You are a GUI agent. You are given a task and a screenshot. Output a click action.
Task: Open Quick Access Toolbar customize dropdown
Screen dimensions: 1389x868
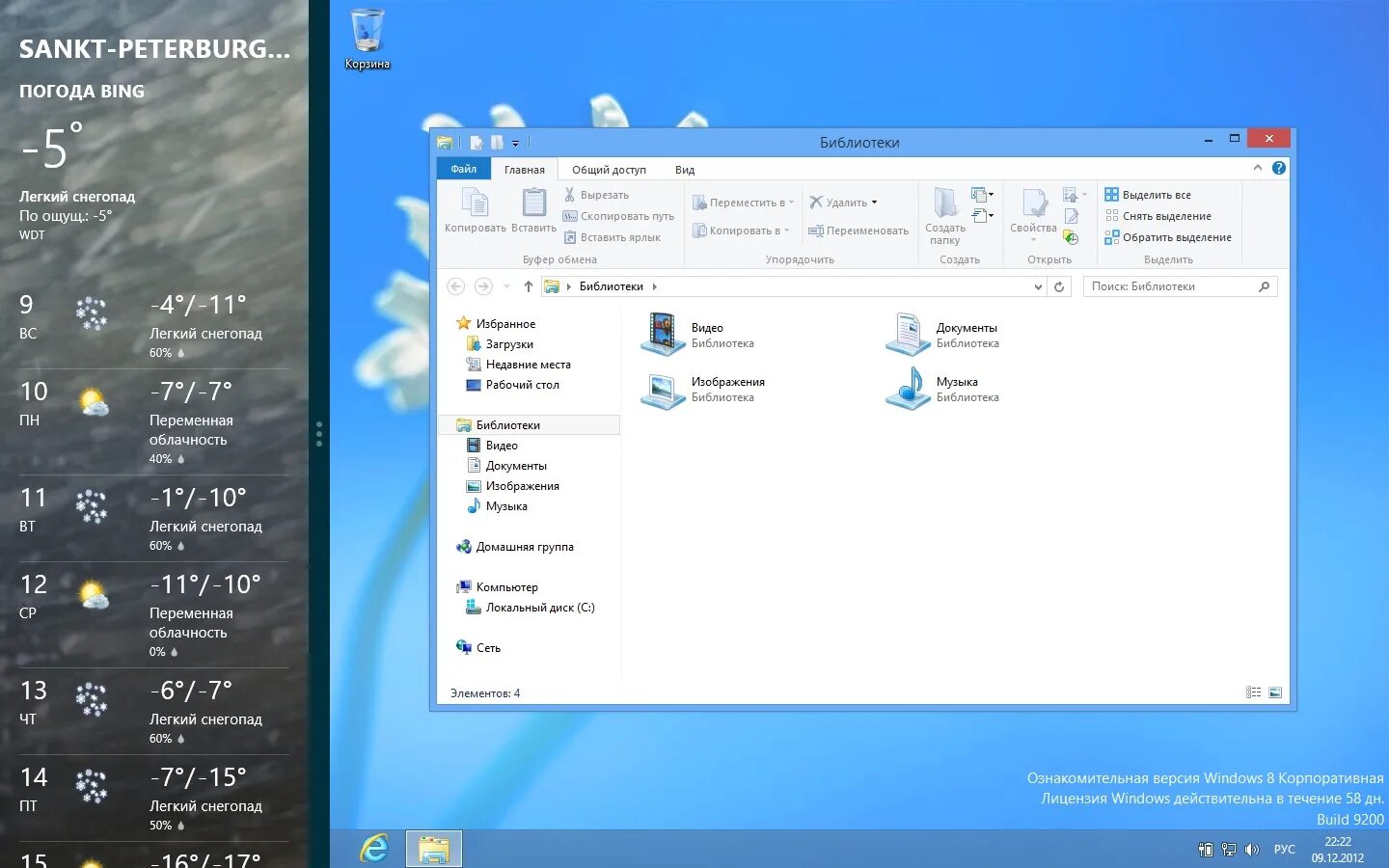515,143
